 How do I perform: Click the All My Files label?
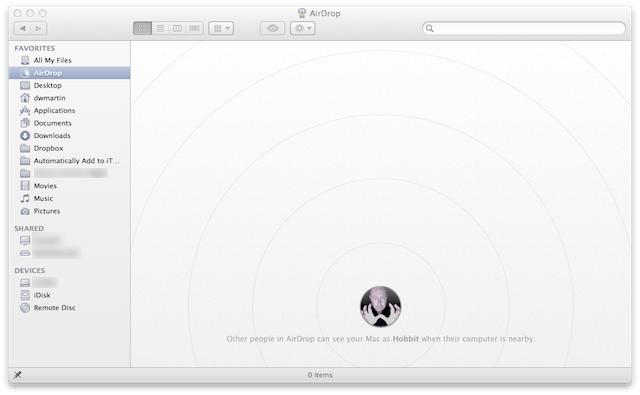(x=53, y=60)
